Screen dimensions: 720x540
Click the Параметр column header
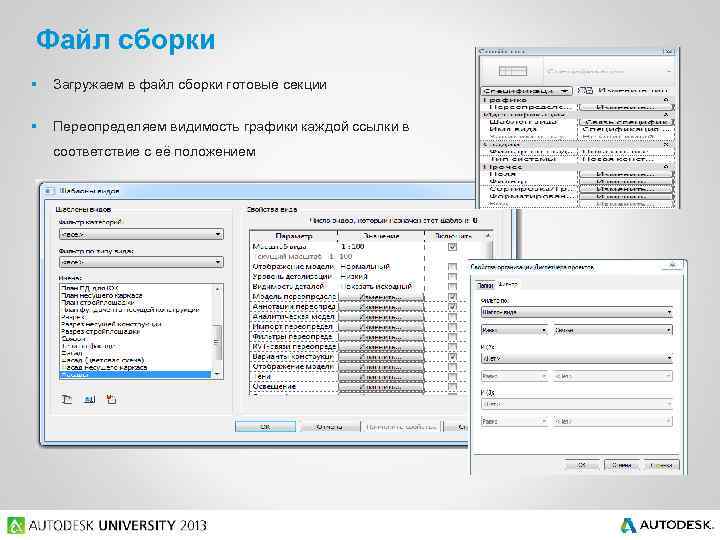[294, 236]
